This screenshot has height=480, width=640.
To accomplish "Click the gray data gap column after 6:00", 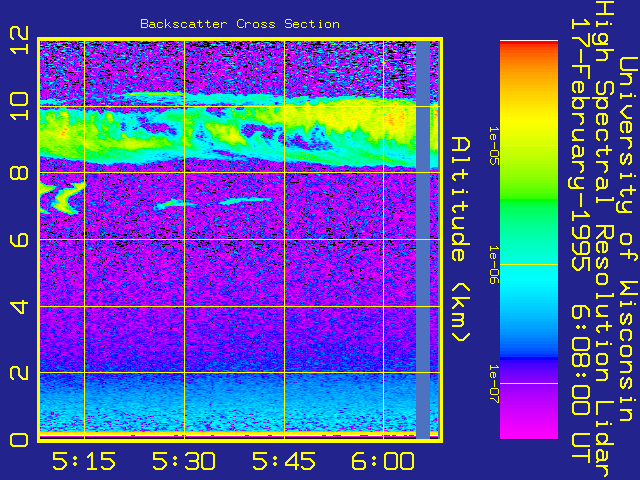I will click(423, 239).
